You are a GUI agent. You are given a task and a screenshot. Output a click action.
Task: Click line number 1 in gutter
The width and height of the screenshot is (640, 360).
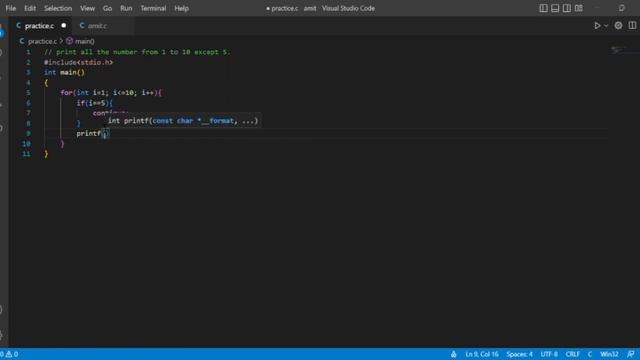28,52
